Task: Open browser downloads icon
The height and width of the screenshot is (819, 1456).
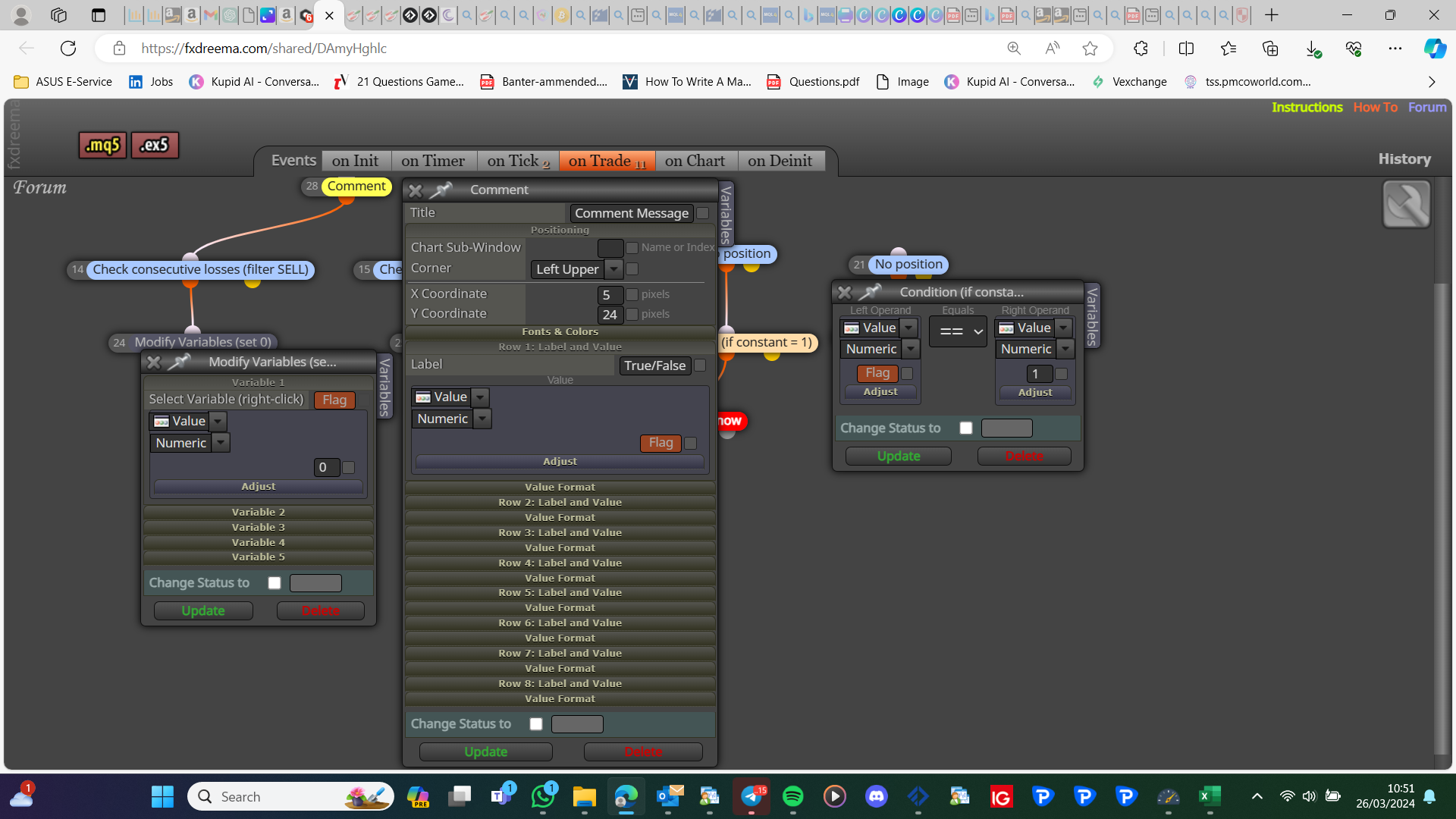Action: pyautogui.click(x=1313, y=49)
